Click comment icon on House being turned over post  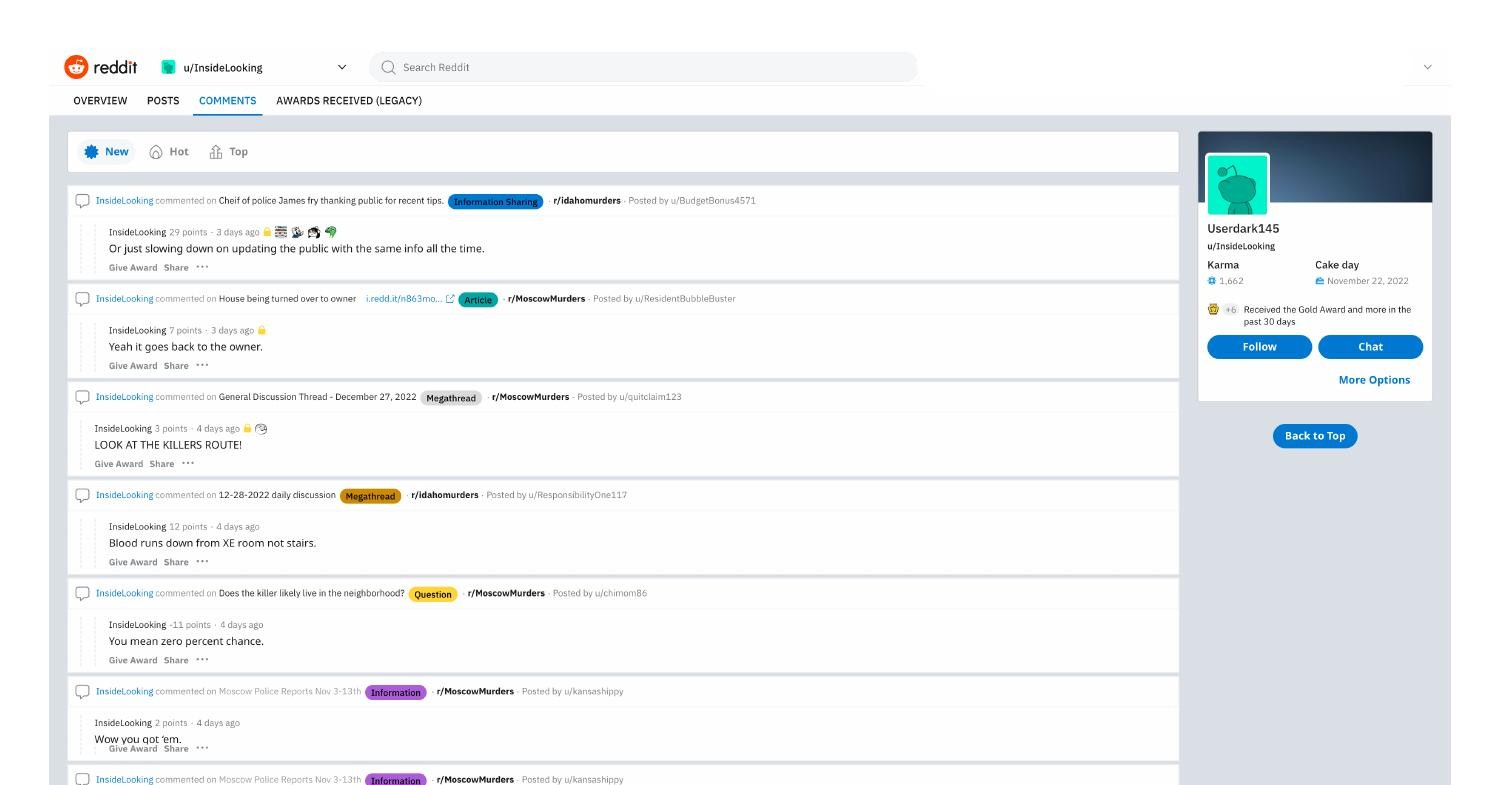tap(83, 298)
